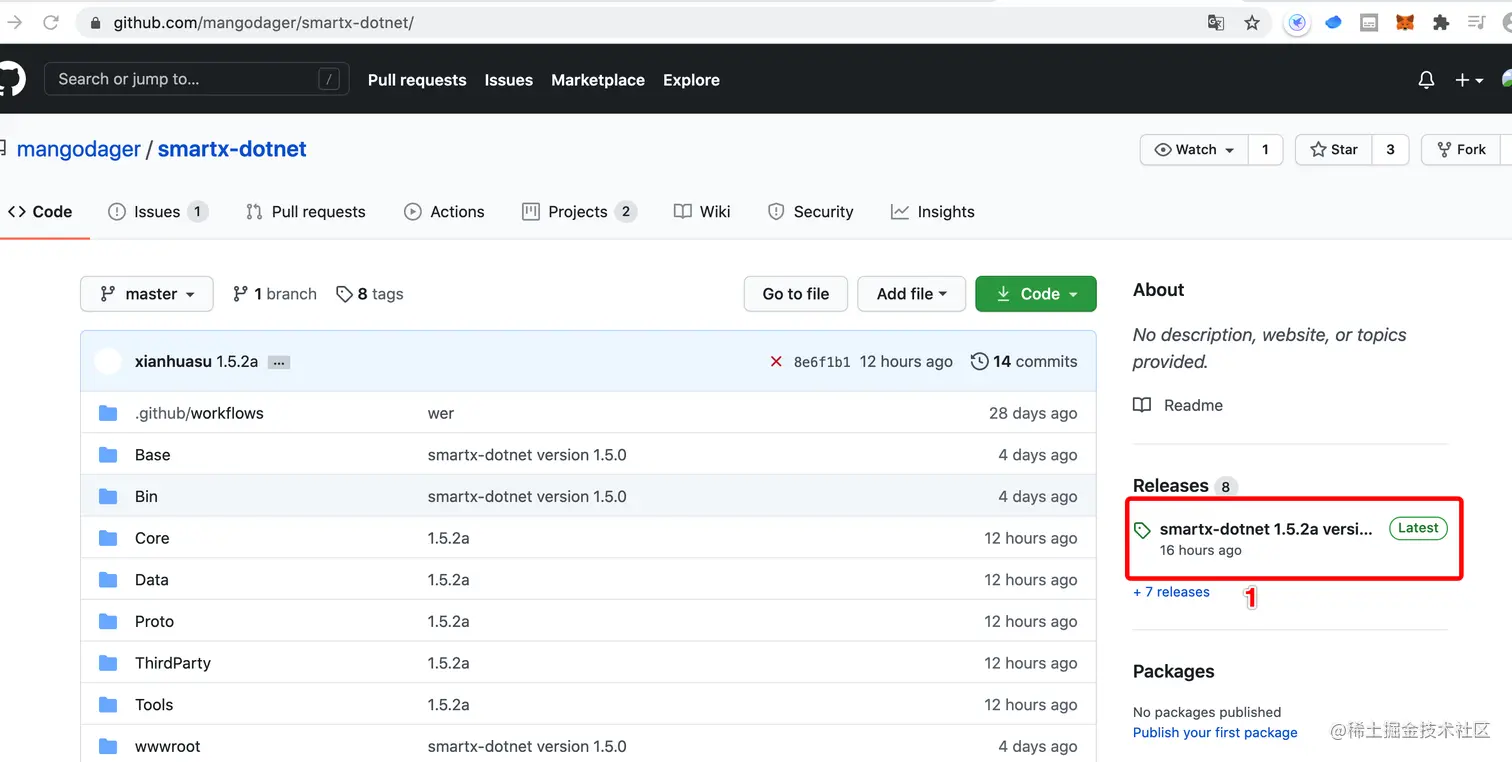Click the release tag icon

click(1142, 530)
